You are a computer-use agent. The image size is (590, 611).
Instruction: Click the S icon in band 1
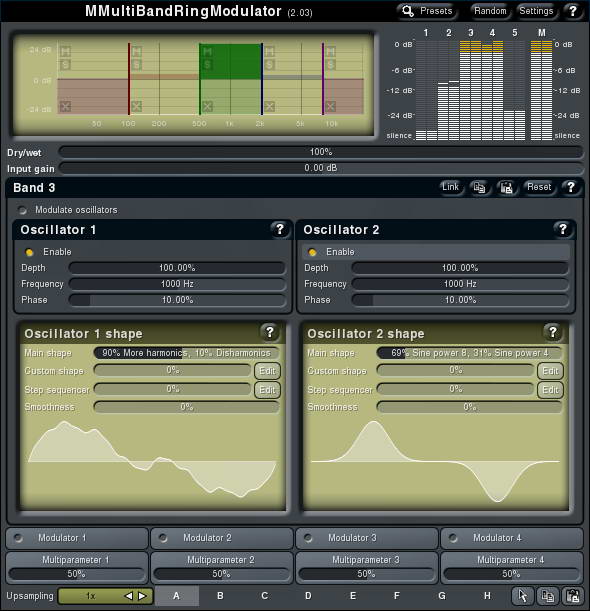65,64
